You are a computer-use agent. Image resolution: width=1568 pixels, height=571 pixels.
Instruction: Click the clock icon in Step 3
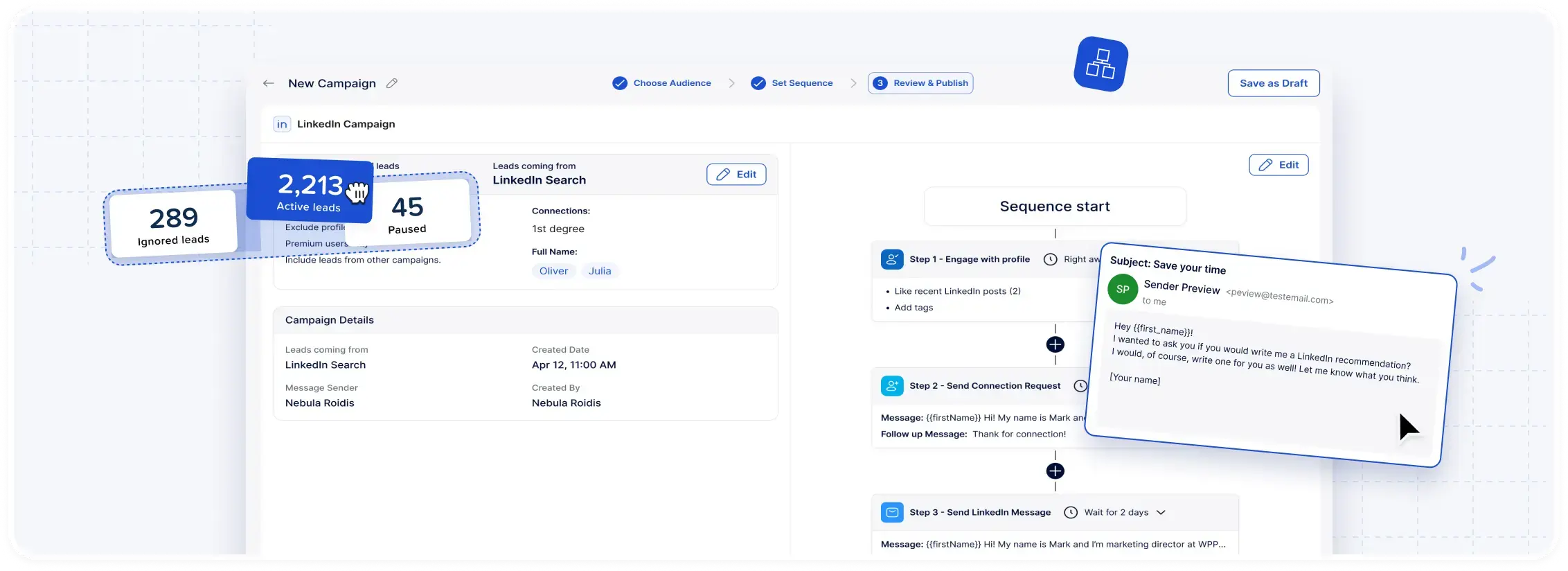[x=1071, y=513]
